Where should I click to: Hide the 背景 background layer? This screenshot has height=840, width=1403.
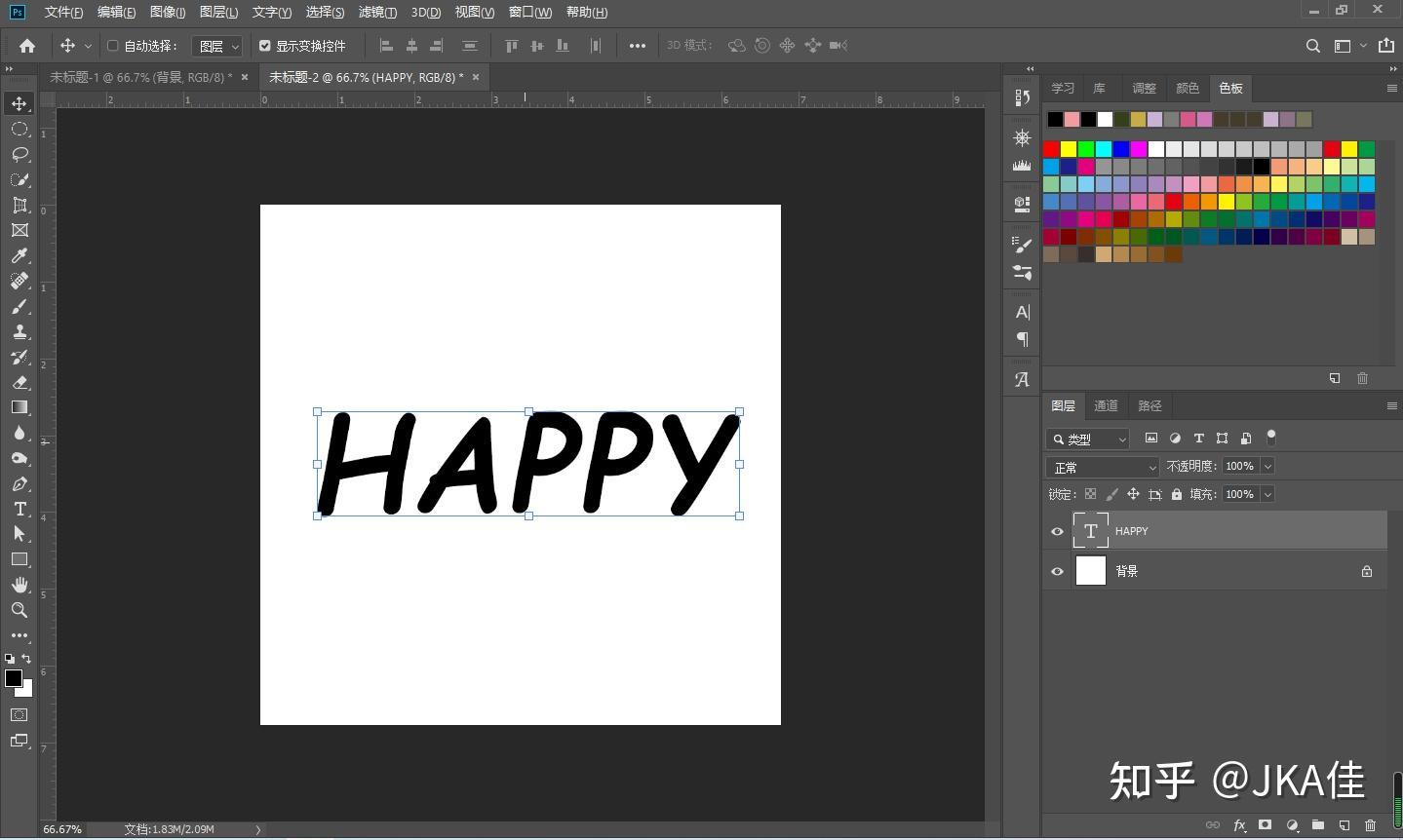click(1057, 571)
